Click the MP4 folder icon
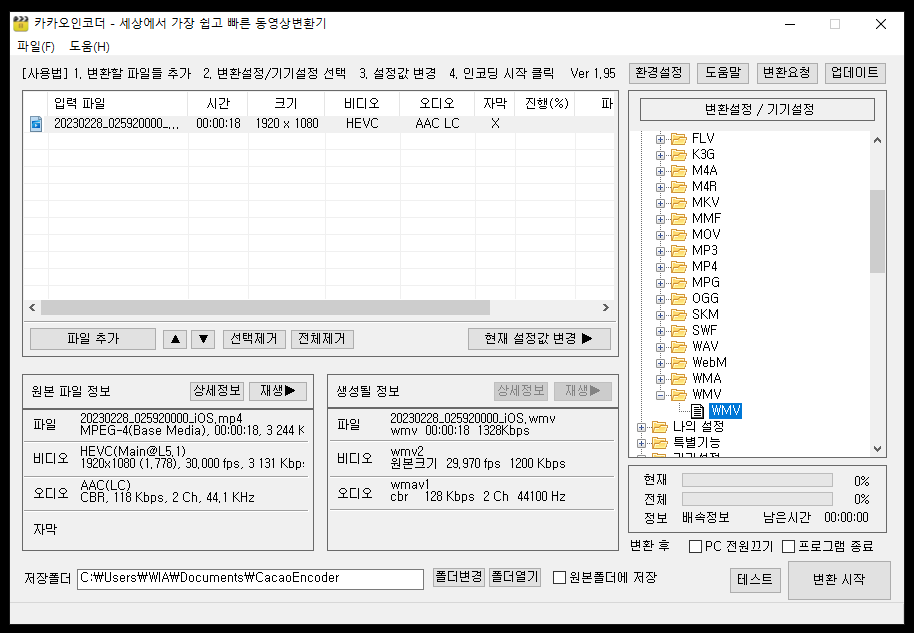 pyautogui.click(x=678, y=267)
